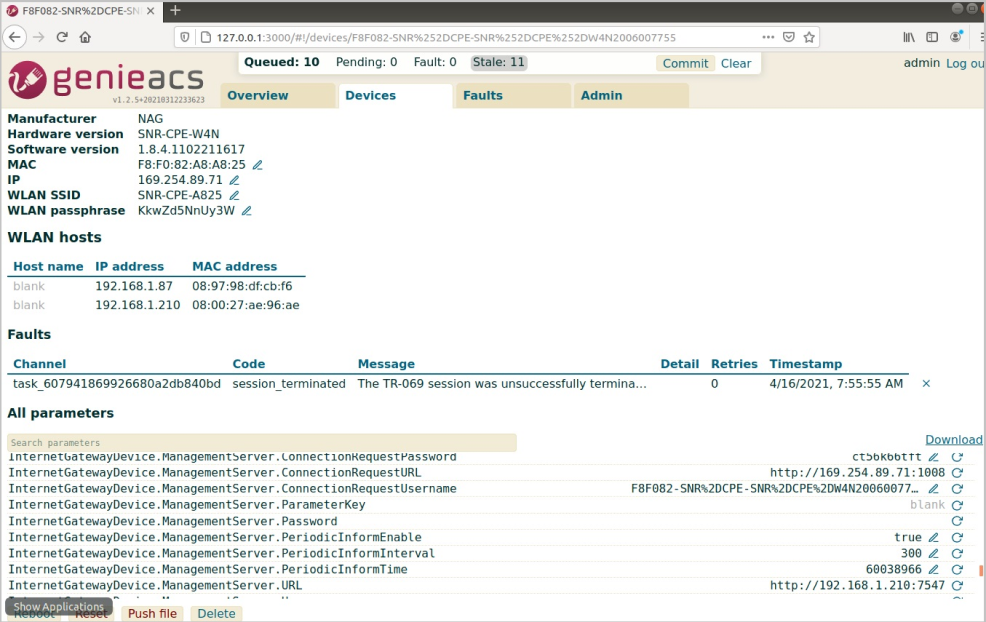Edit the PeriodicInformTime pencil icon
This screenshot has width=986, height=622.
[x=934, y=569]
